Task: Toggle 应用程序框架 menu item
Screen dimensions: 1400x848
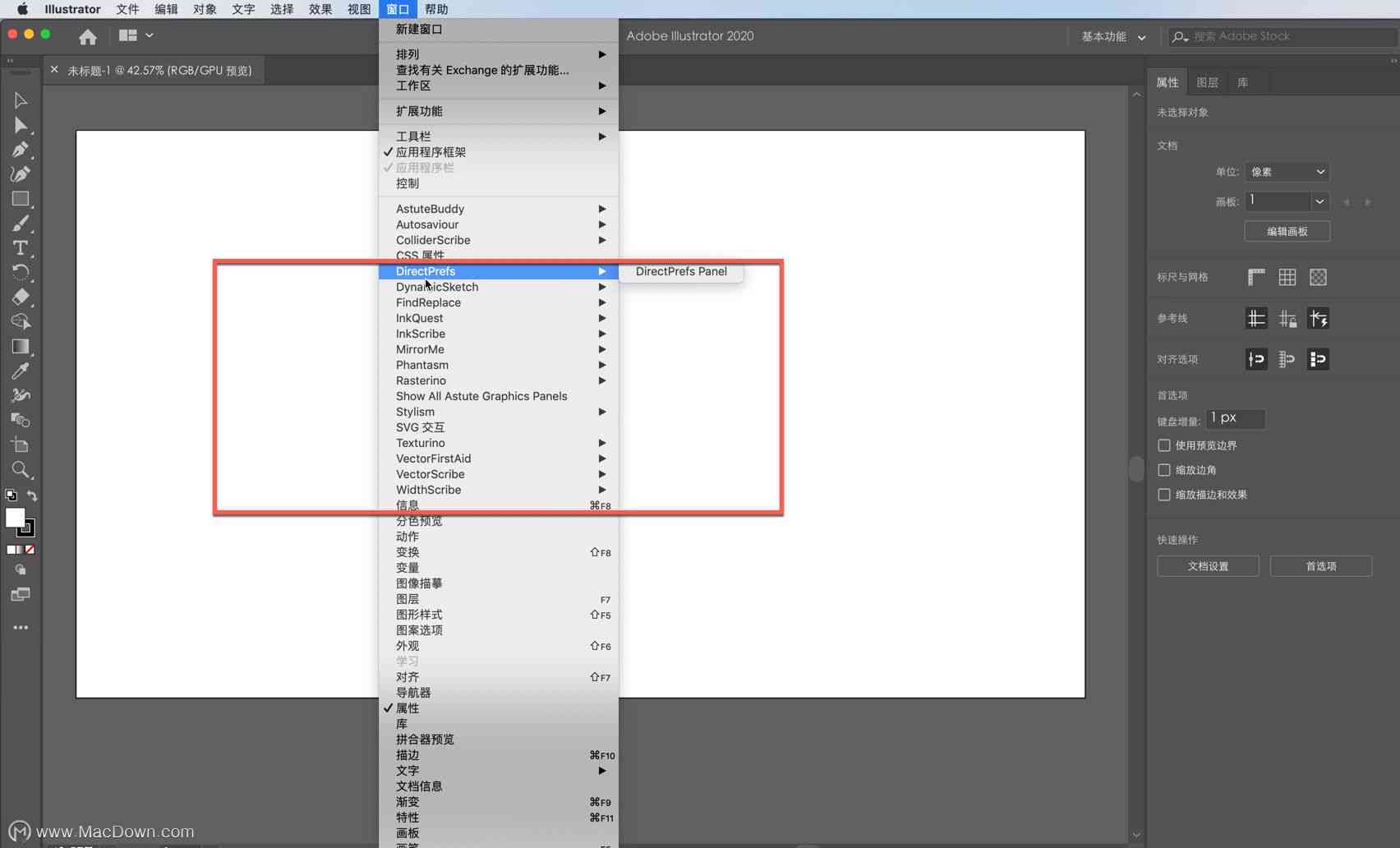Action: coord(498,152)
